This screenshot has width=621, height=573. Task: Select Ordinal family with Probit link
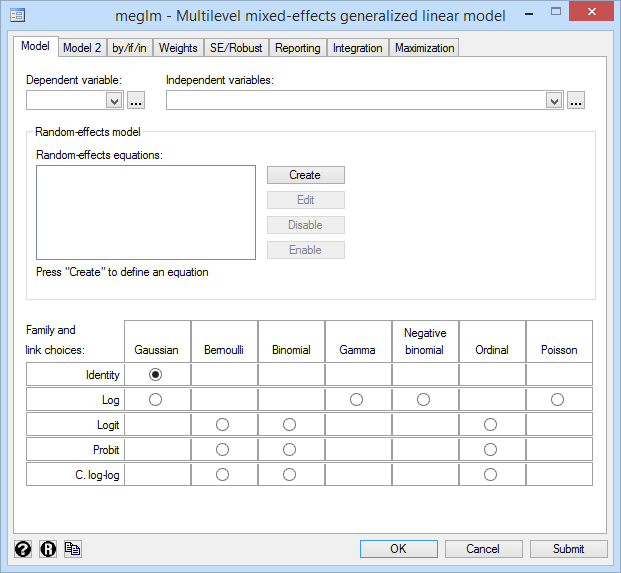pos(490,449)
